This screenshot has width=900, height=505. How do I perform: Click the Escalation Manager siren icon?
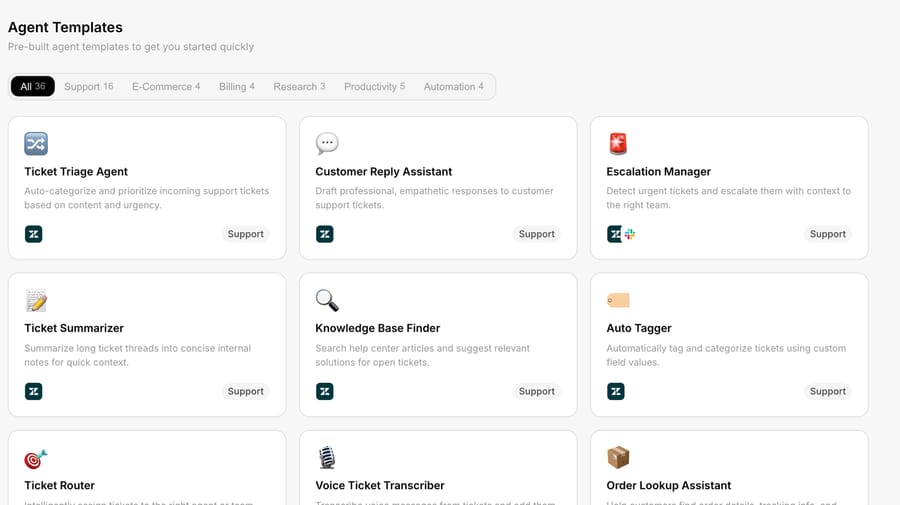[618, 143]
